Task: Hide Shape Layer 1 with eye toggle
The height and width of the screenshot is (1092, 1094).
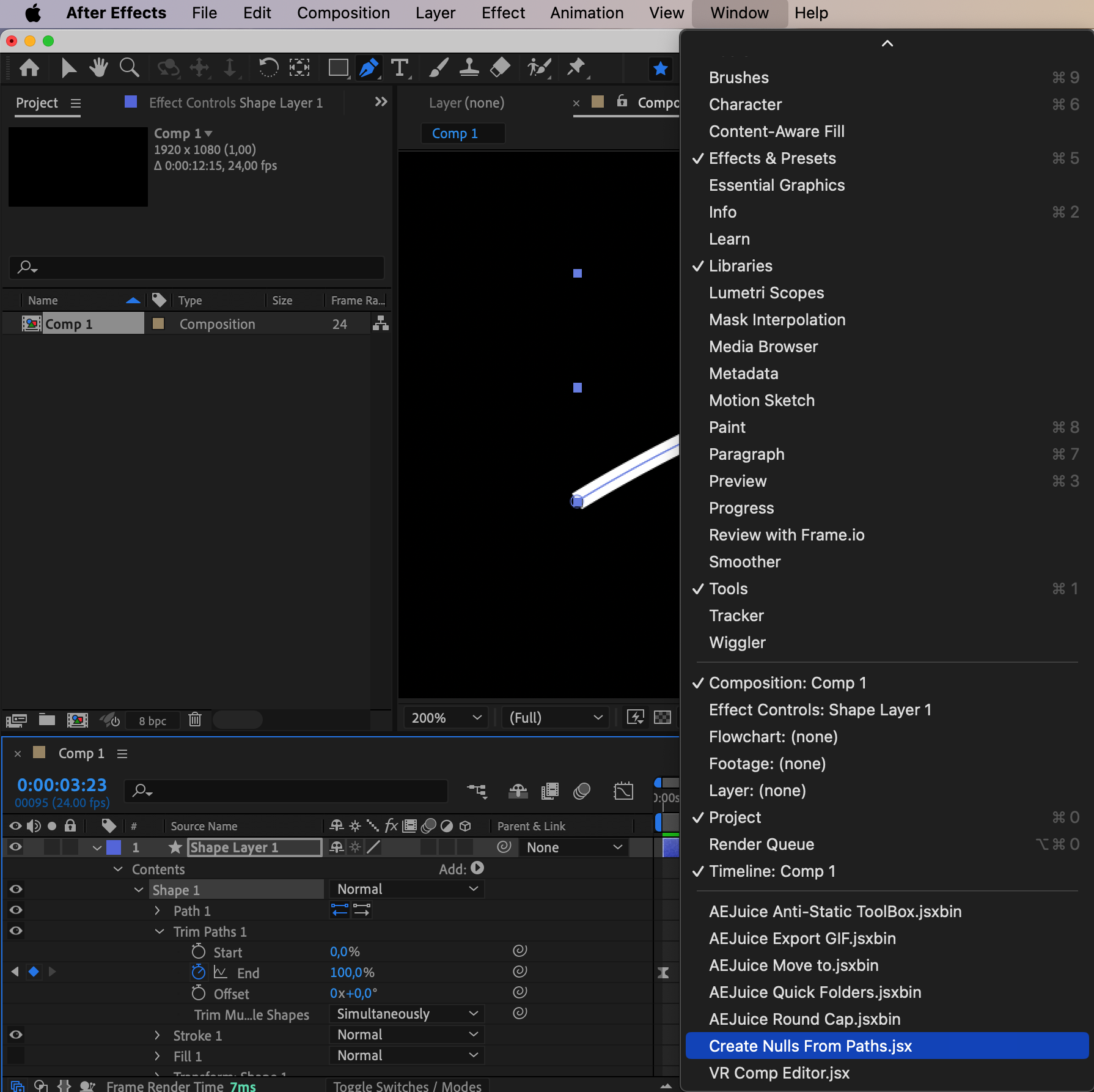Action: [x=15, y=847]
